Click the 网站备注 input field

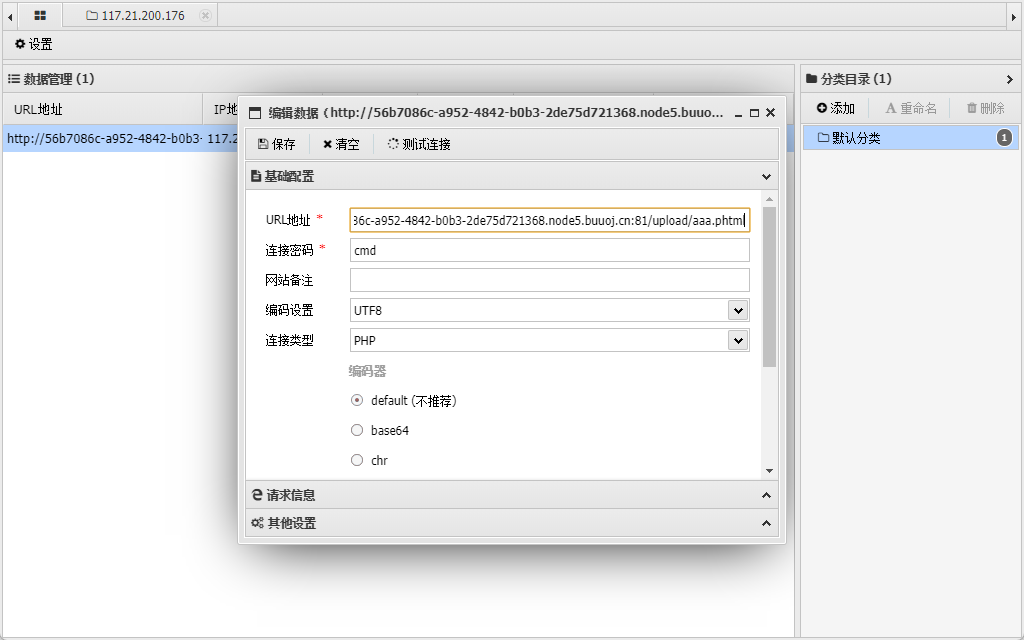click(549, 280)
